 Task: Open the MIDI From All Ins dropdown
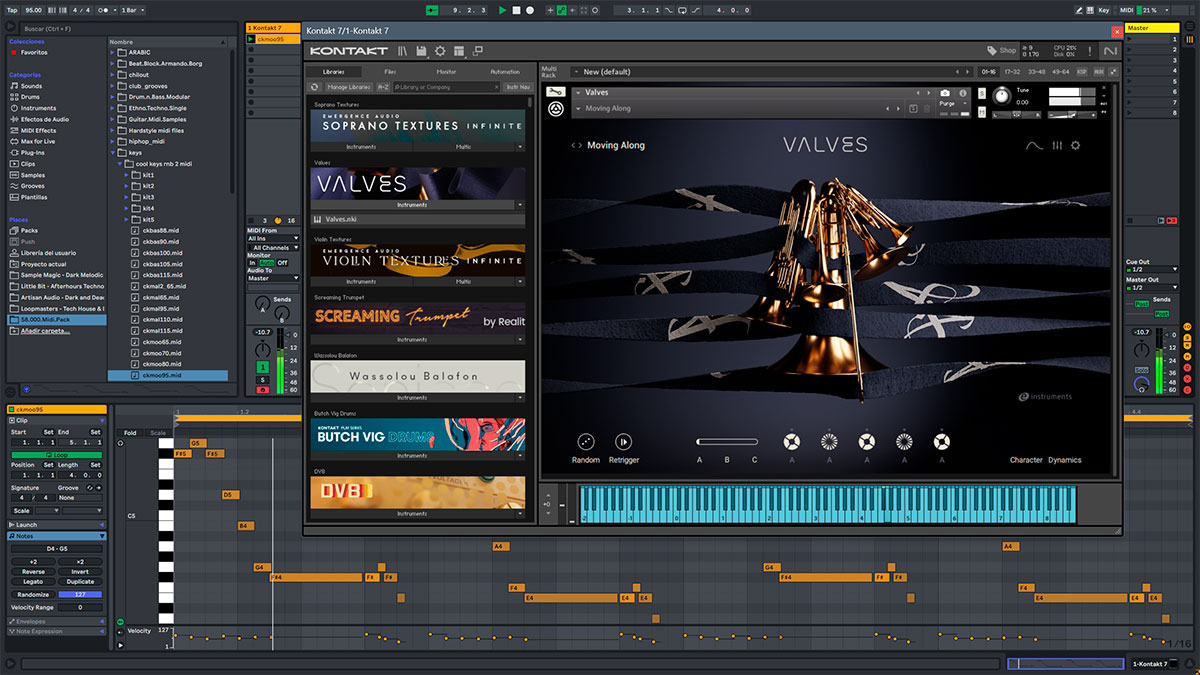point(273,239)
